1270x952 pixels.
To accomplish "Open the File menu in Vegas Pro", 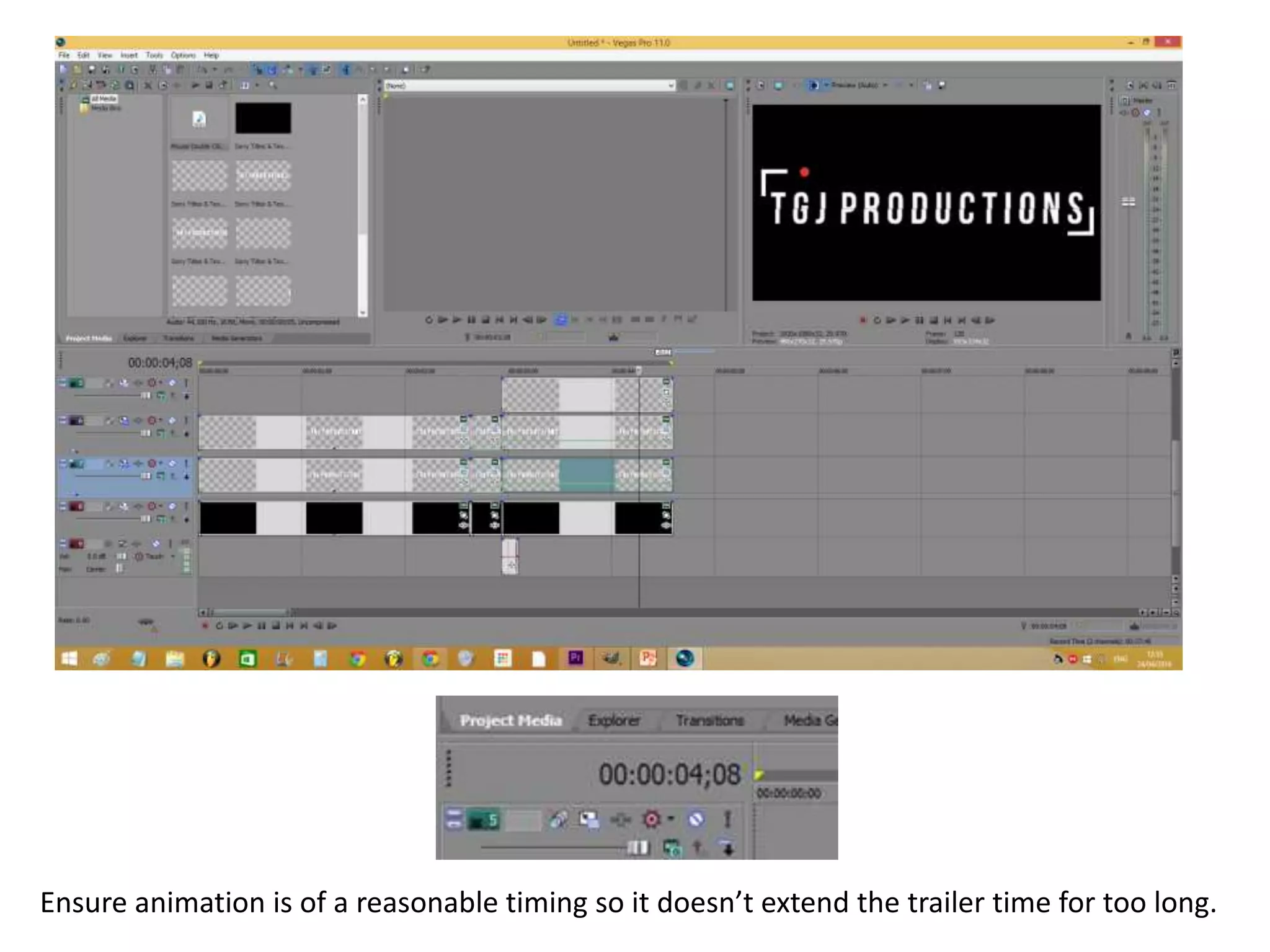I will click(64, 55).
